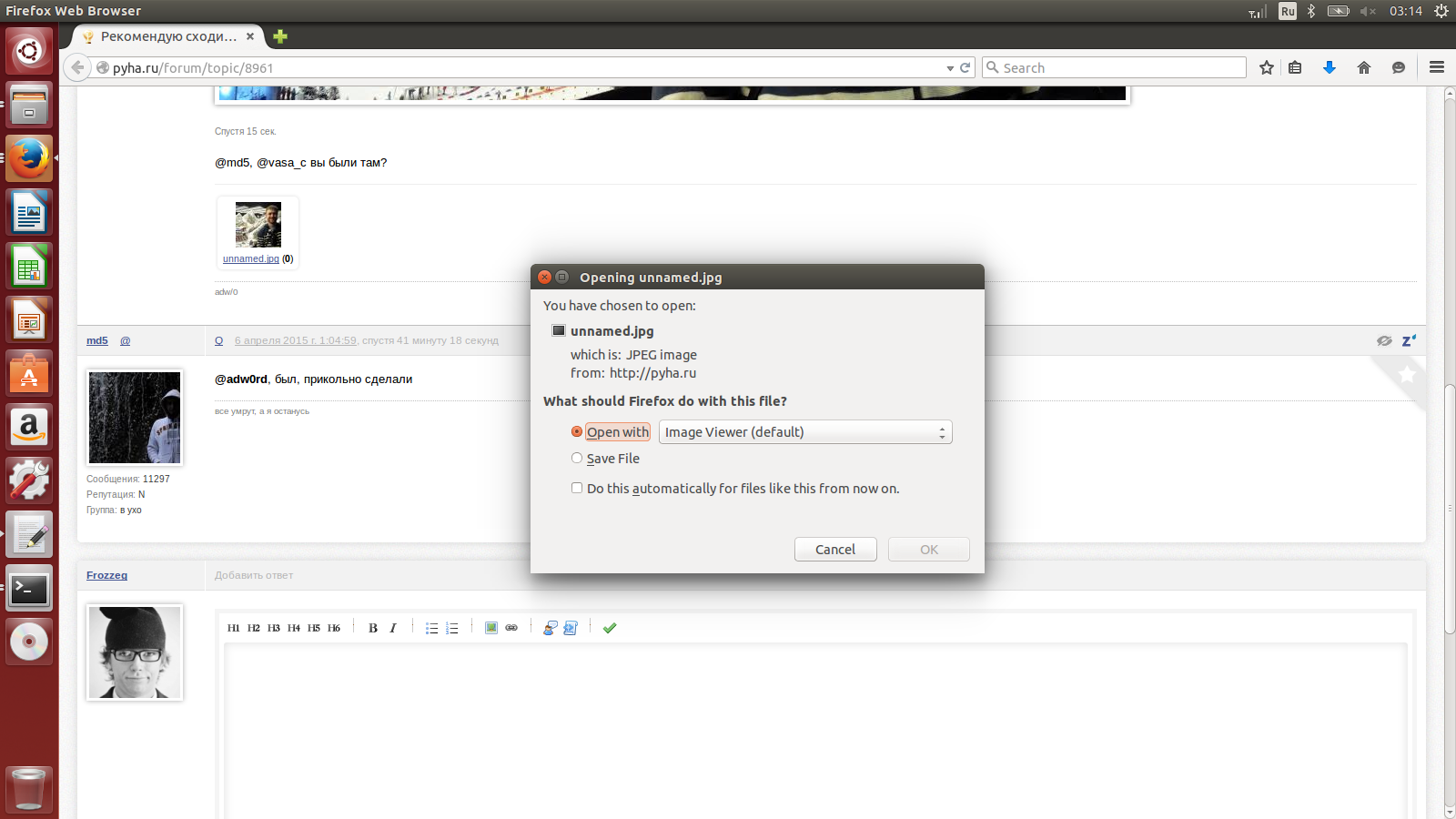Go to the Firefox Home icon
The image size is (1456, 819).
click(1363, 68)
